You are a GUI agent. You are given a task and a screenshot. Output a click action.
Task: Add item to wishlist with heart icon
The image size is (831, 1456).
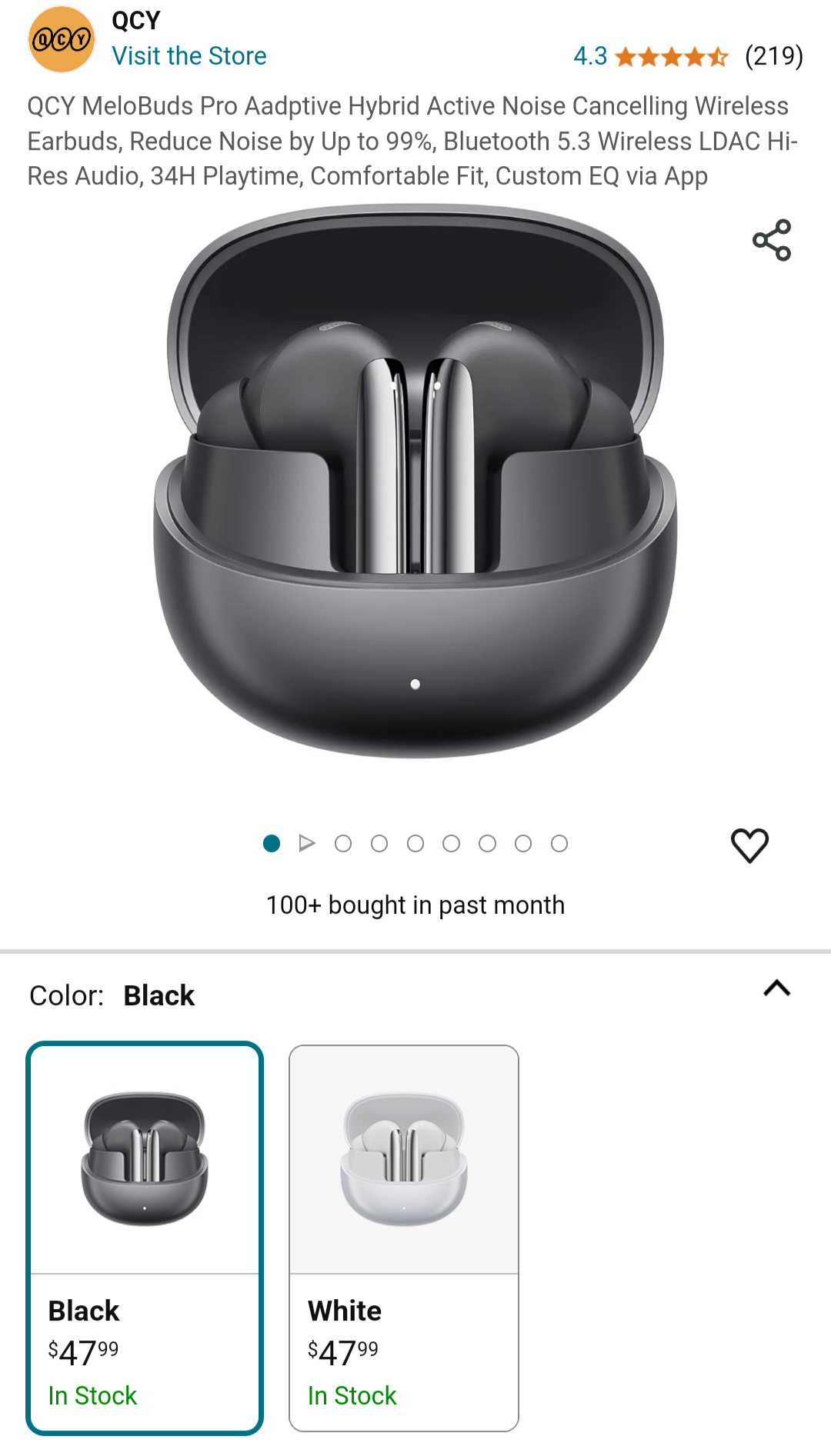749,845
